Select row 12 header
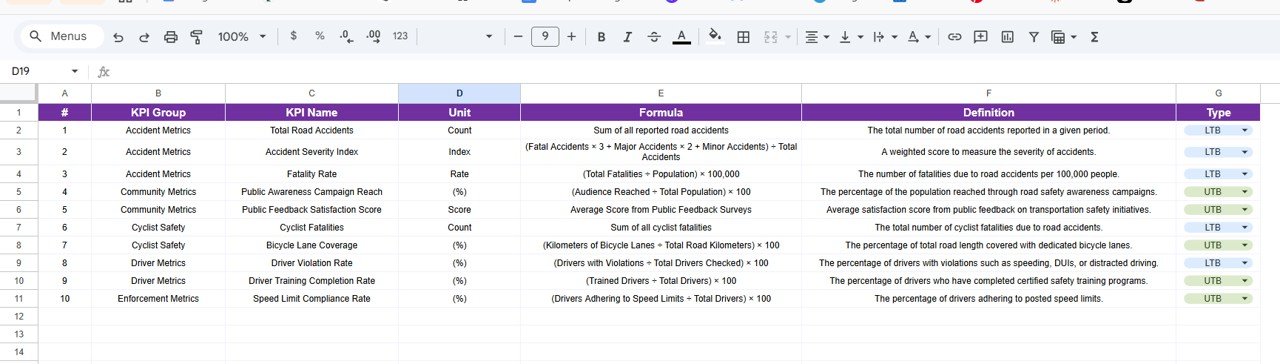 [19, 316]
